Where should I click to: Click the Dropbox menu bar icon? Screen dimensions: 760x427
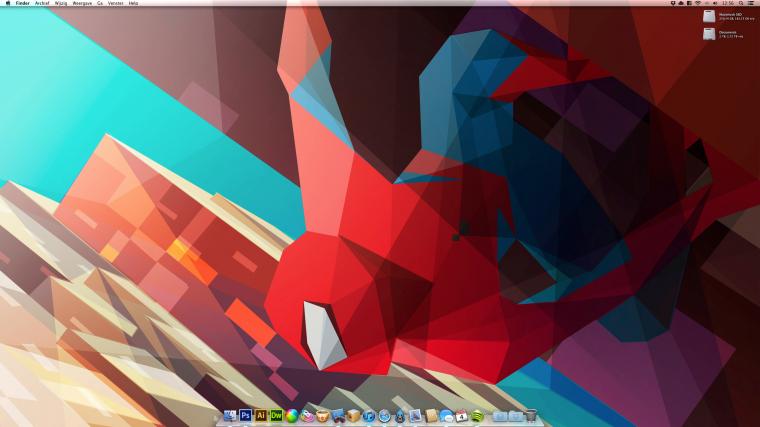673,3
